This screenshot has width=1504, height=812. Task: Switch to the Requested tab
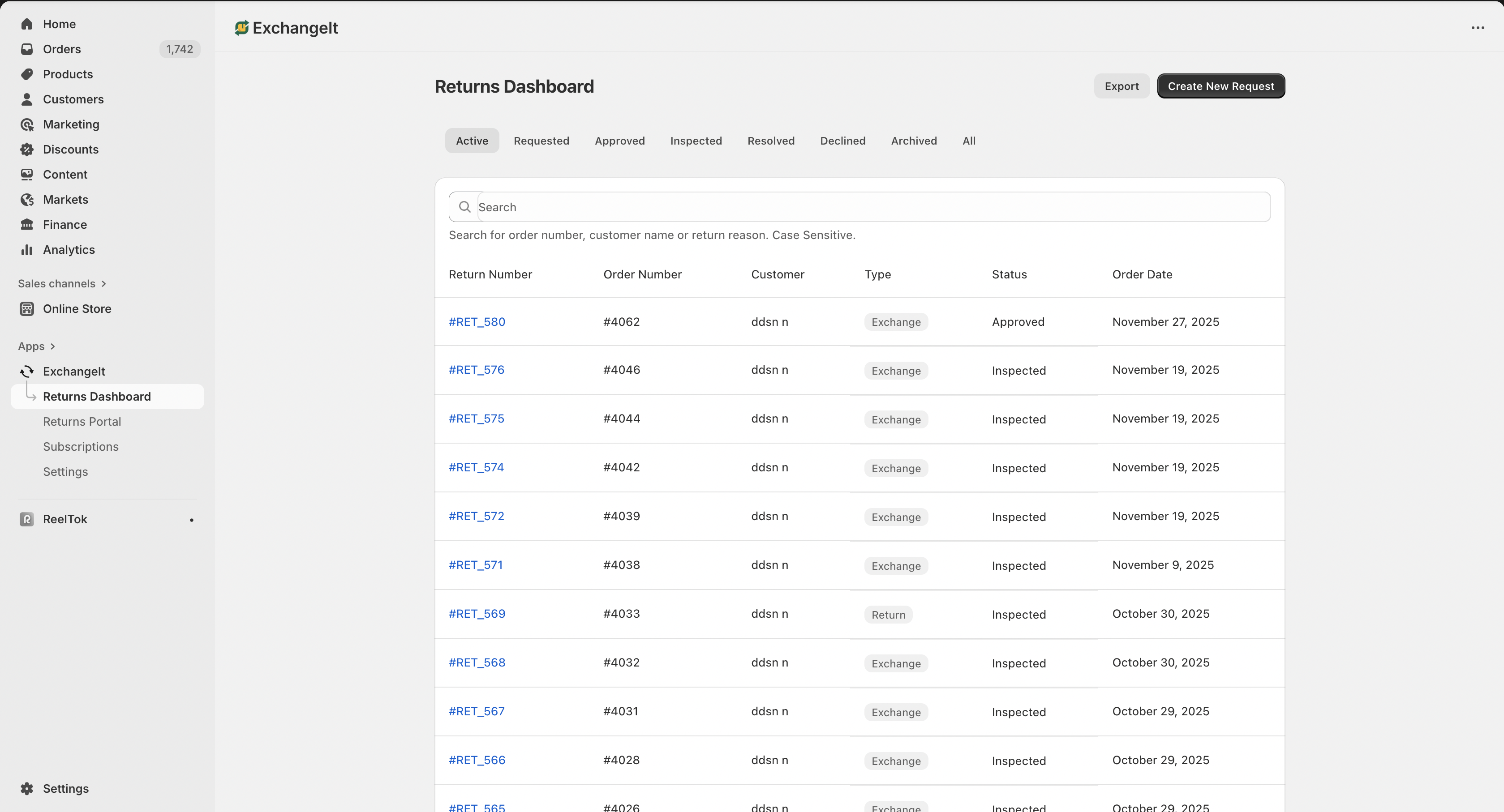(x=541, y=141)
